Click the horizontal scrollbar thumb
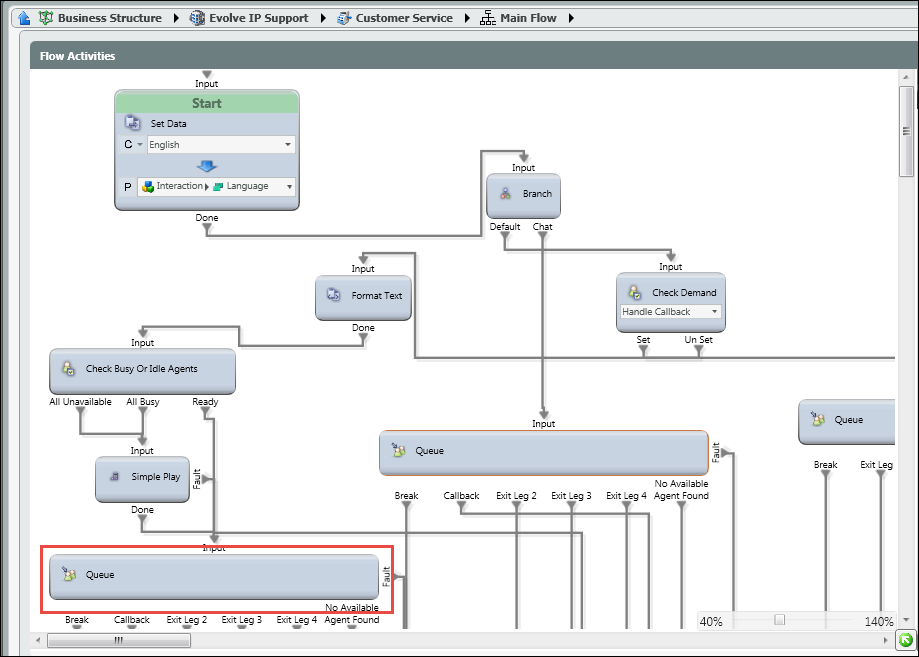The image size is (919, 657). click(118, 640)
